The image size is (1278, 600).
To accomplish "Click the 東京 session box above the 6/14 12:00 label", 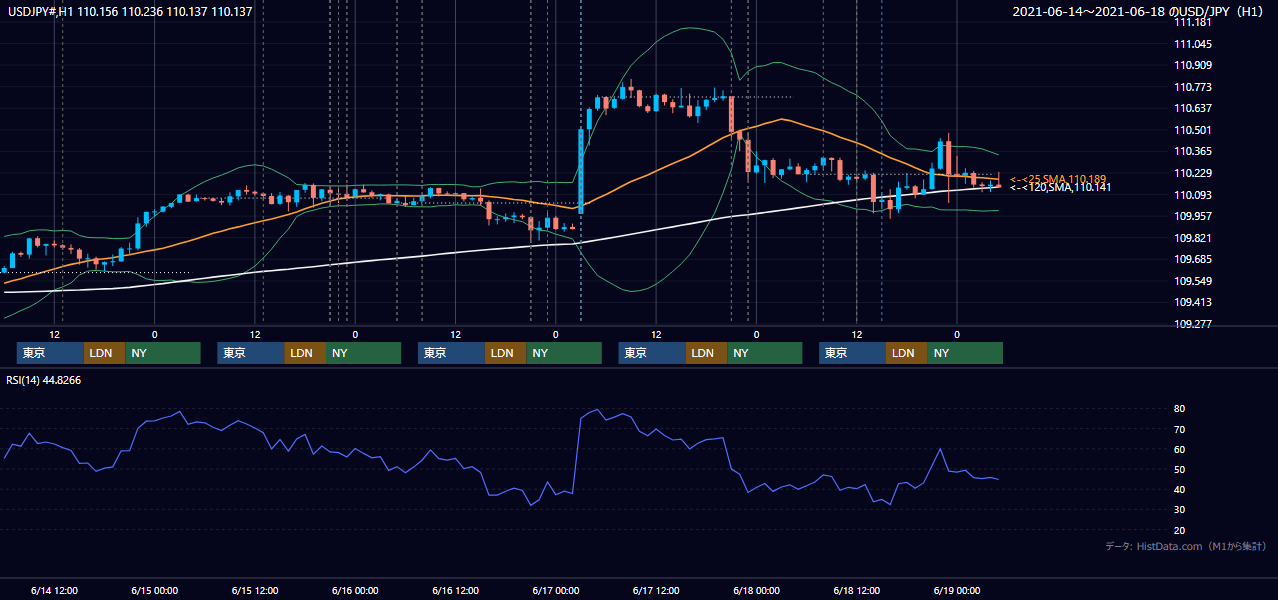I will point(50,353).
